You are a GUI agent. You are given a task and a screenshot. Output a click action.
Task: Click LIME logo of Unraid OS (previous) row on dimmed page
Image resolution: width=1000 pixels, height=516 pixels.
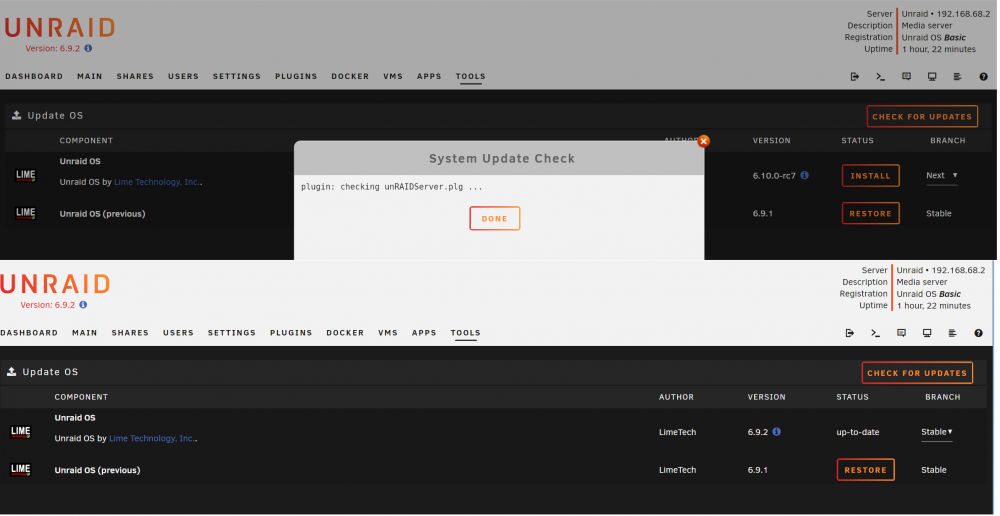[x=26, y=213]
